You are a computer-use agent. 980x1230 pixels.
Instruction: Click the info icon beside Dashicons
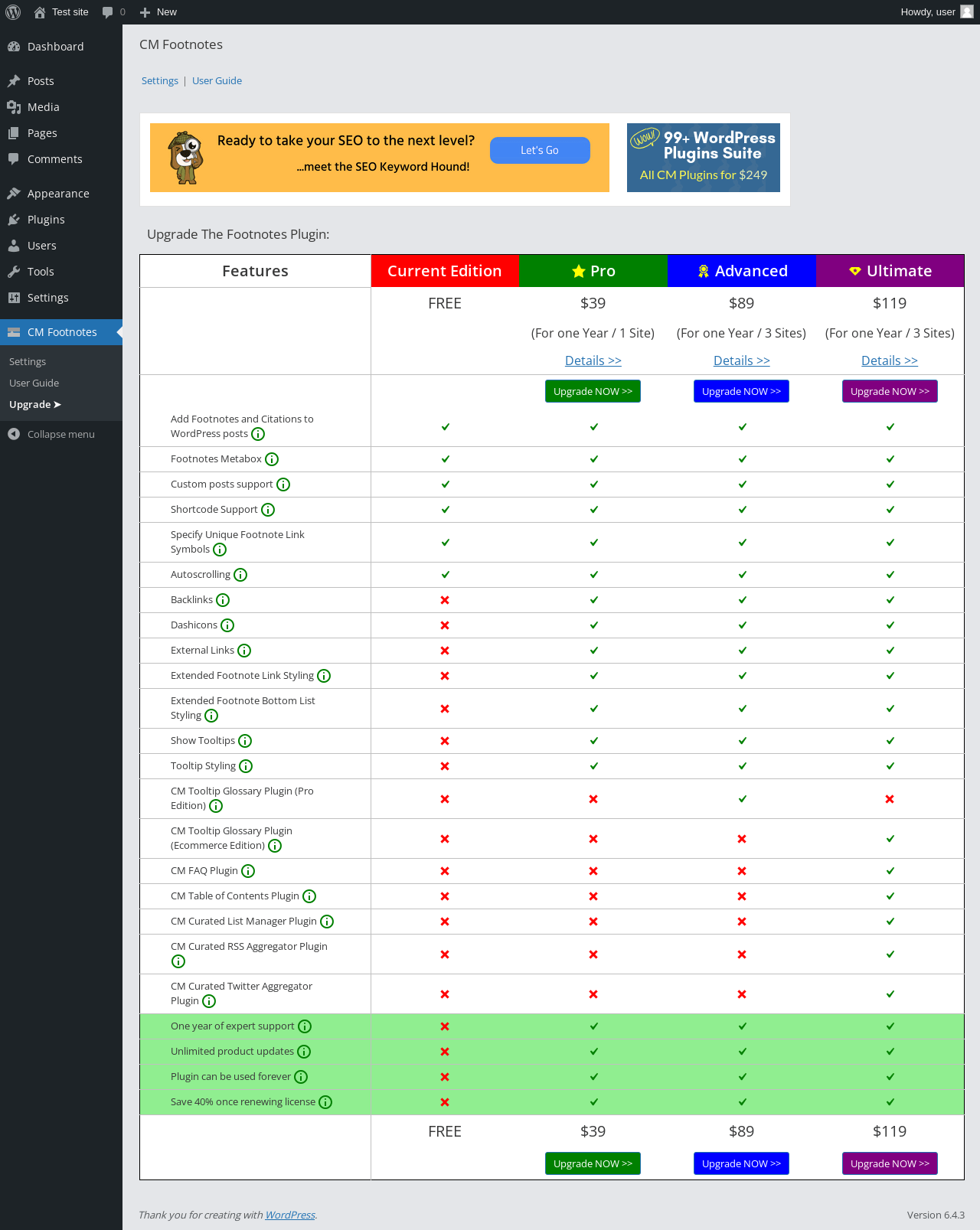tap(227, 625)
